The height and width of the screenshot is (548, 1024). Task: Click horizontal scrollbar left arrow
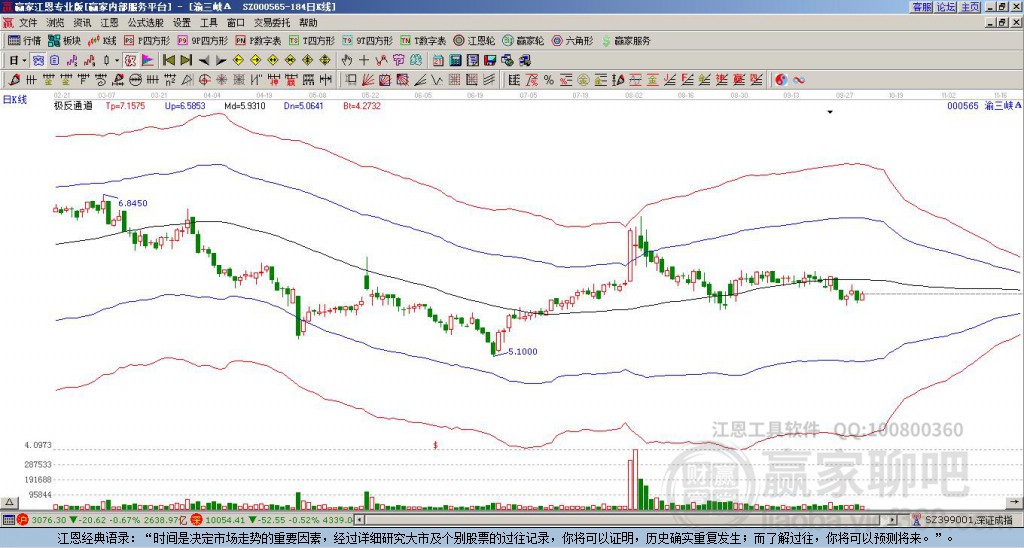pyautogui.click(x=359, y=520)
